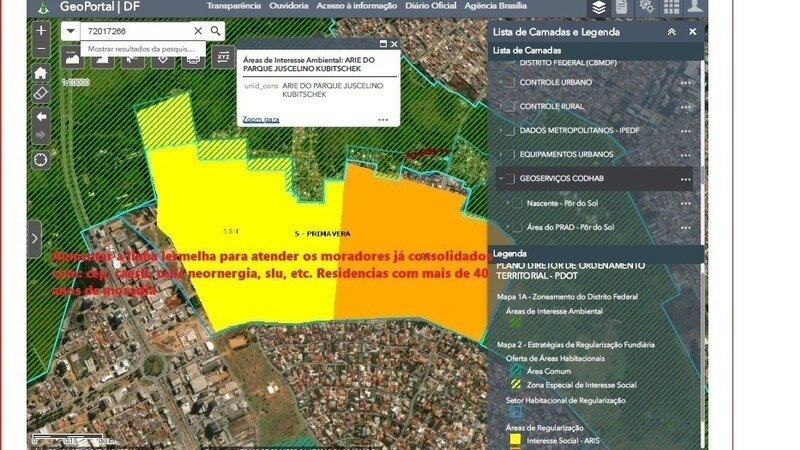
Task: Clear the search text with X
Action: 197,31
